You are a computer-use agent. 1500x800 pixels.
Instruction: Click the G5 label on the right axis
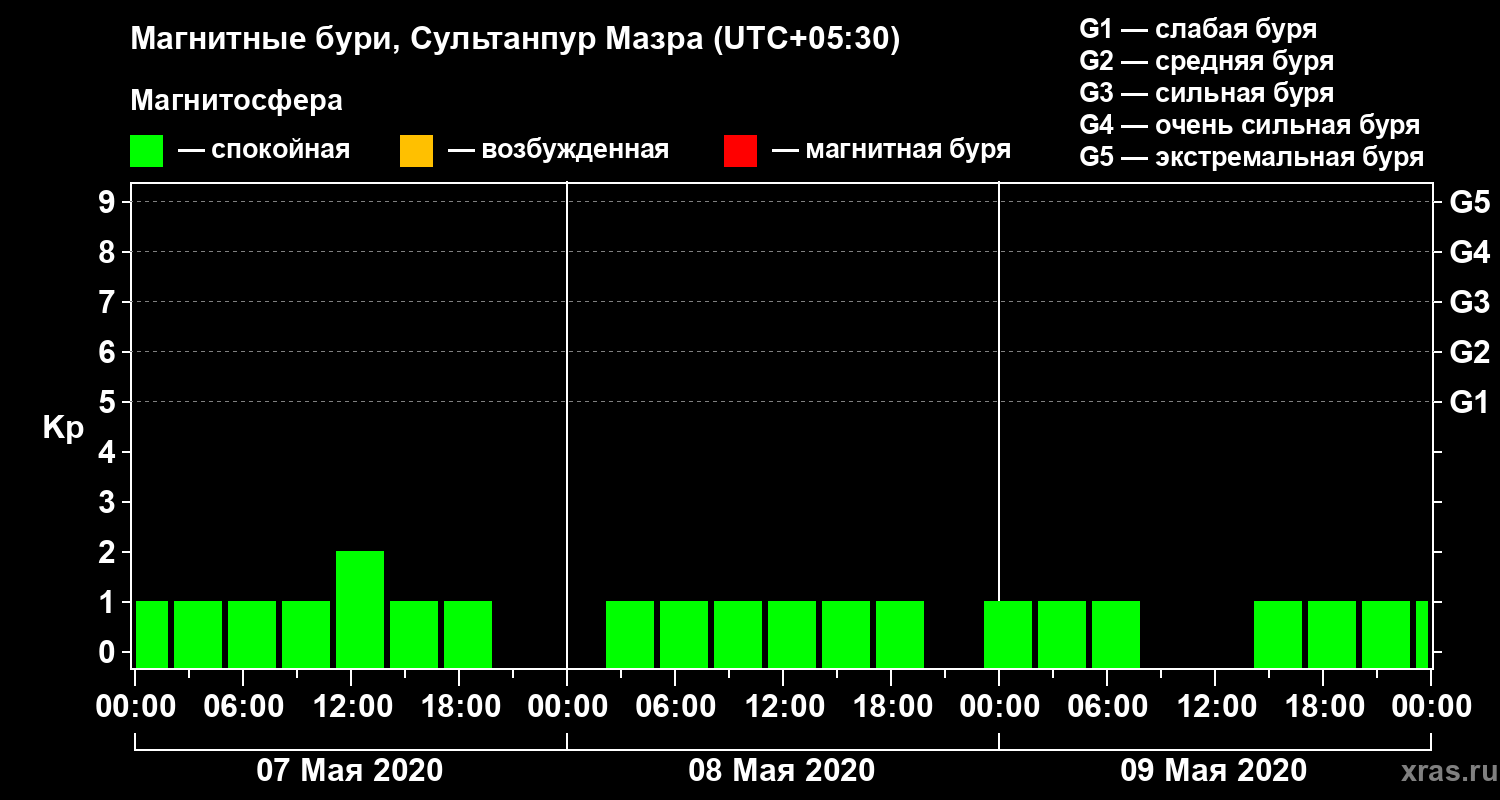tap(1469, 202)
